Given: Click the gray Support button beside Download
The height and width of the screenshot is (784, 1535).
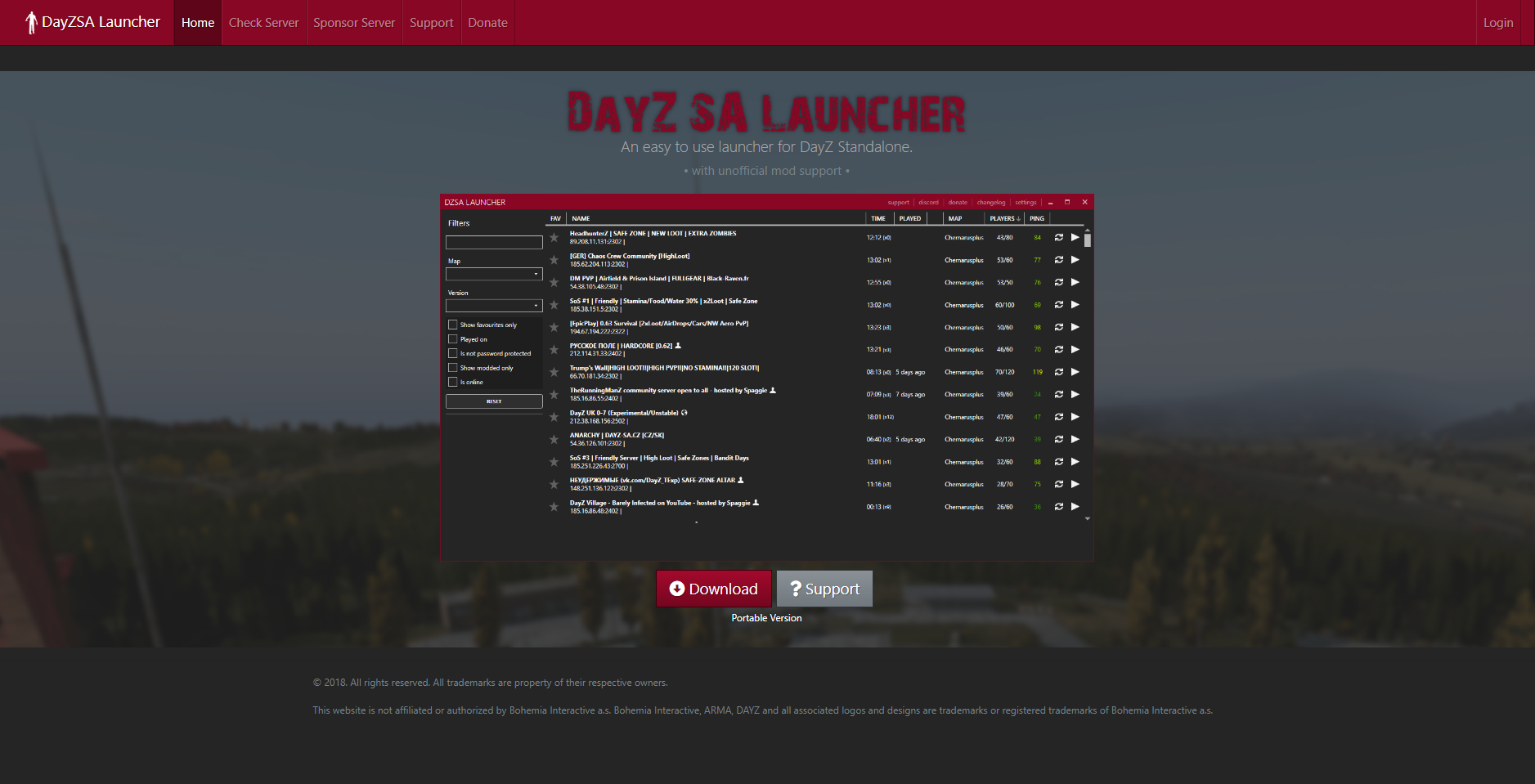Looking at the screenshot, I should pyautogui.click(x=824, y=589).
